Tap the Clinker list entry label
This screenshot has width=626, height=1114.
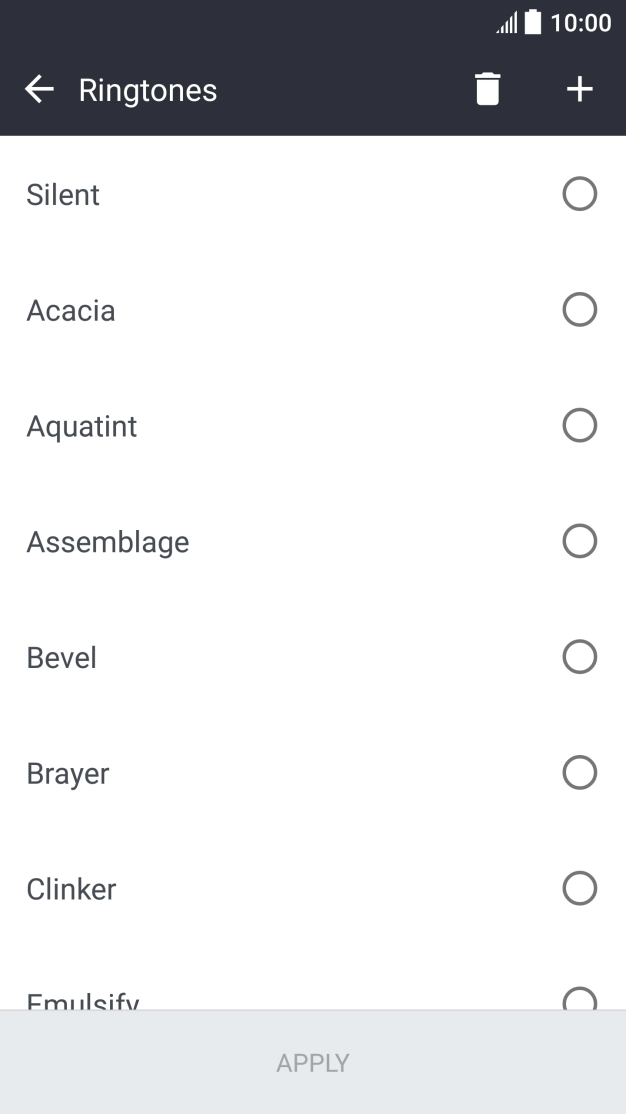click(71, 888)
